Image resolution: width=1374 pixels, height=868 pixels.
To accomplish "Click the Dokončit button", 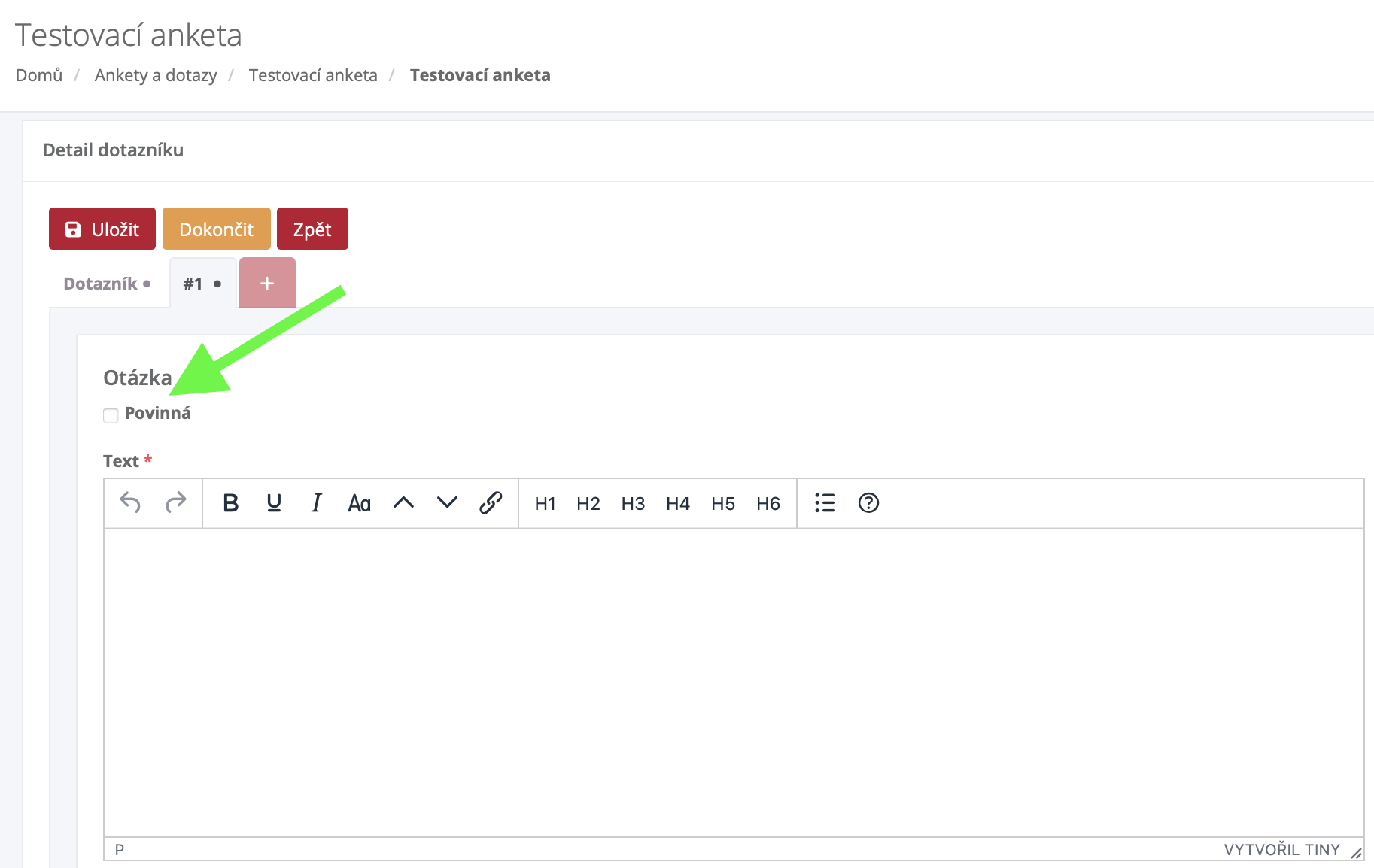I will coord(217,229).
